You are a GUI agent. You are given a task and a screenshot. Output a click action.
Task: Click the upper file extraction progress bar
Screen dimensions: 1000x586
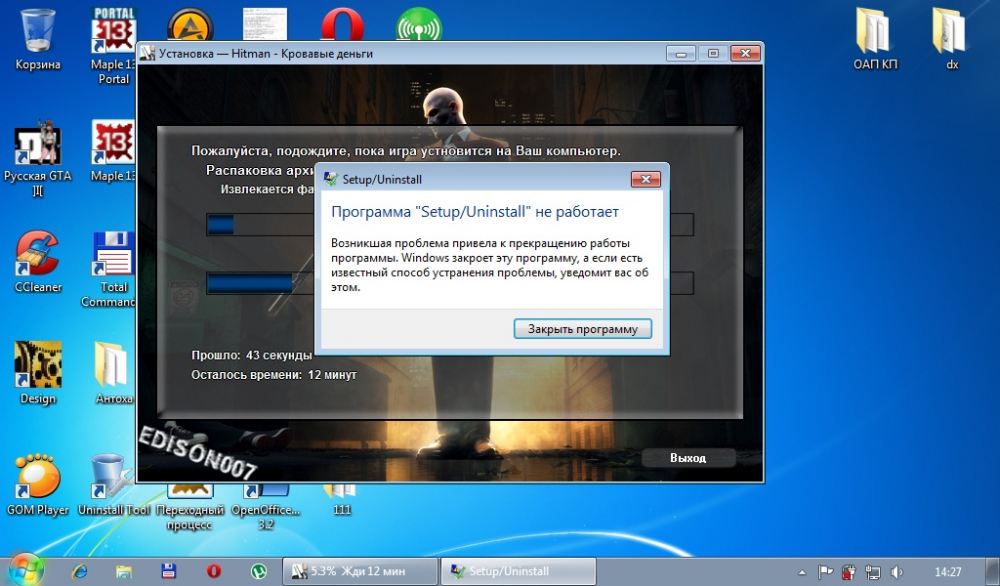coord(450,224)
